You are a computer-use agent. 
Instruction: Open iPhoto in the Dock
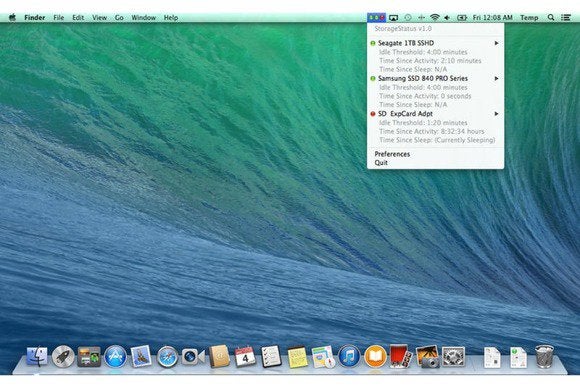[x=427, y=357]
